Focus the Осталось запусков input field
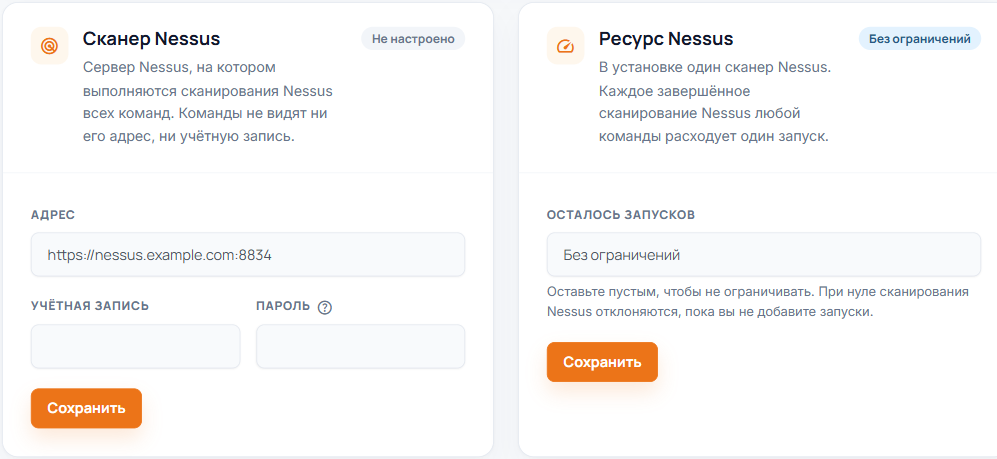 (764, 254)
